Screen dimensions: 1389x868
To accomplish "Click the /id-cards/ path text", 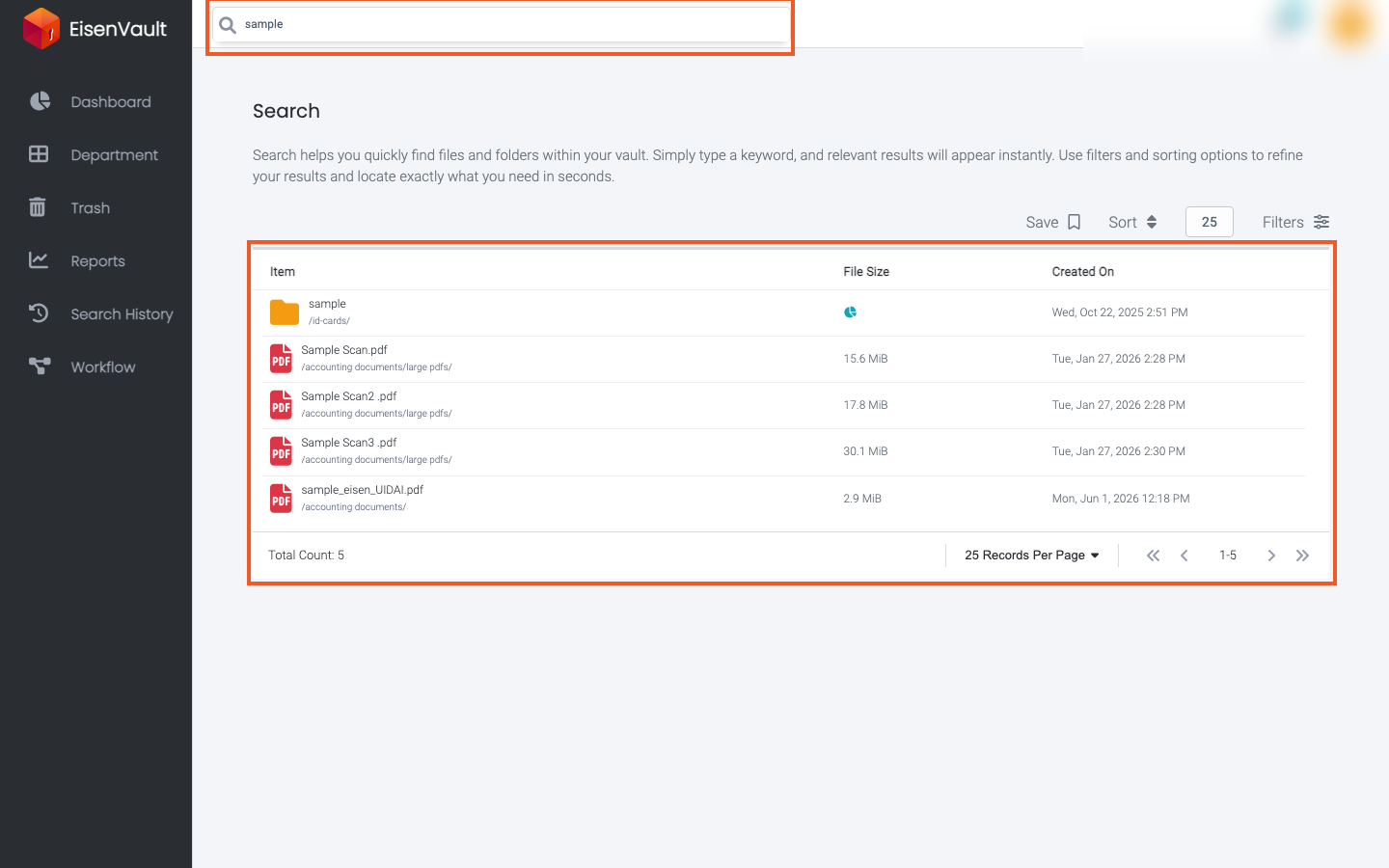I will (x=329, y=321).
